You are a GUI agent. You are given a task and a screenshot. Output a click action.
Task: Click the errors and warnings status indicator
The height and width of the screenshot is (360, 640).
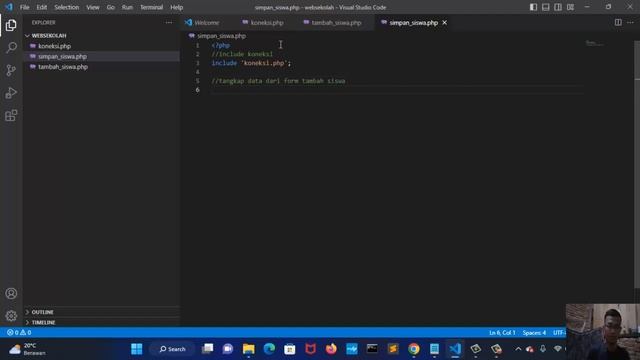coord(19,333)
